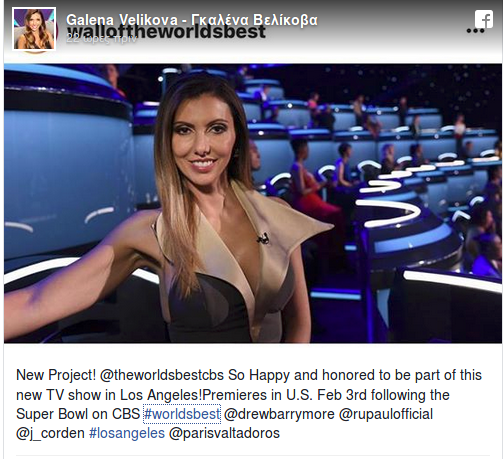This screenshot has height=459, width=504.
Task: Open the three-dots post options menu
Action: 475,31
